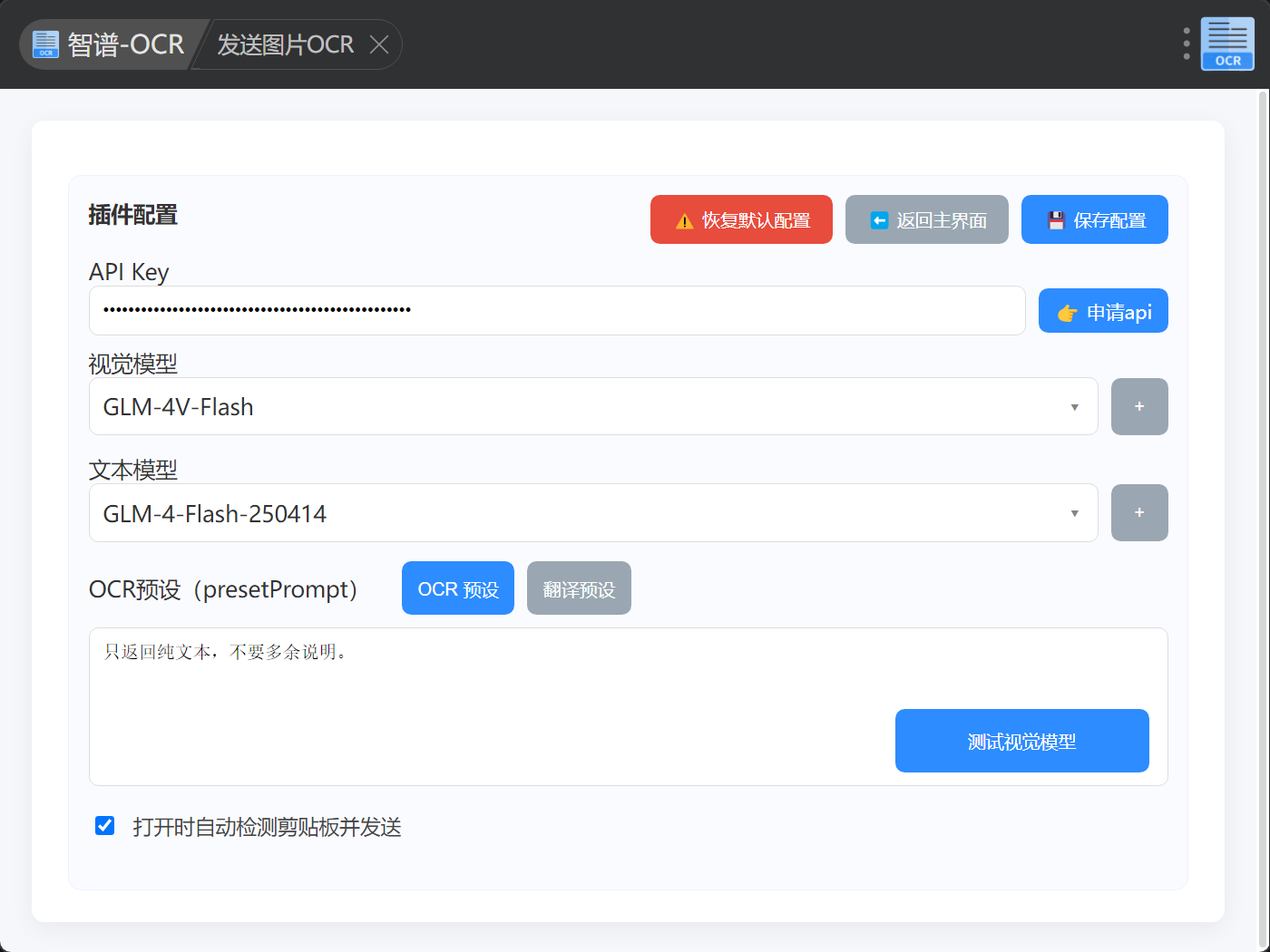This screenshot has width=1270, height=952.
Task: Add a new text model with plus button
Action: coord(1138,512)
